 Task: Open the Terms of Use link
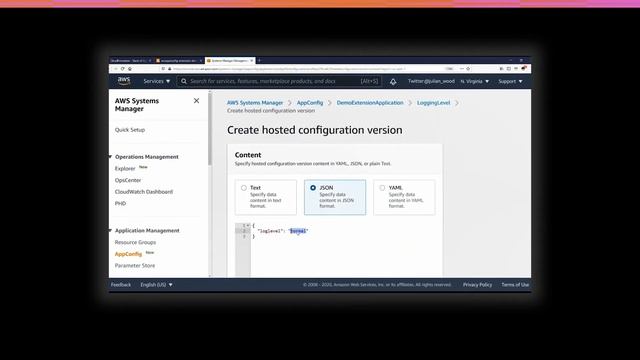click(x=515, y=285)
